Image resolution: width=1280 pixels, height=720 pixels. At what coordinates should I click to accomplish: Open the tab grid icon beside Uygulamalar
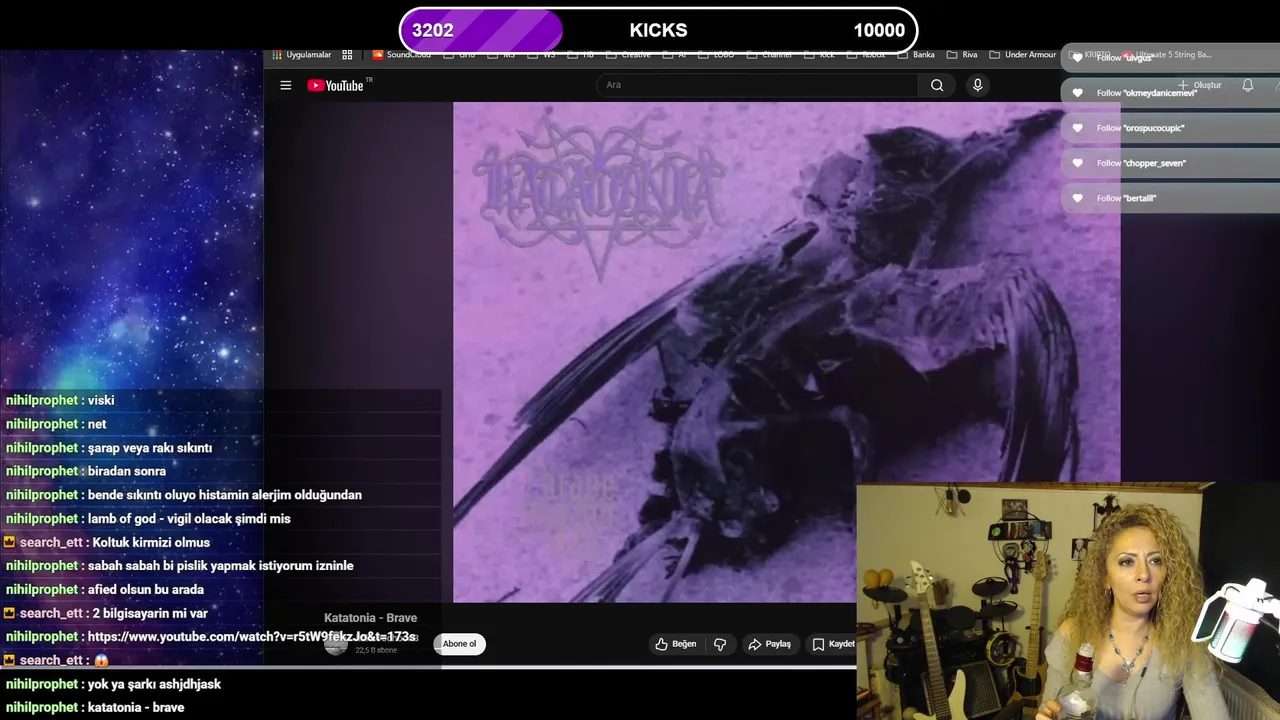point(347,55)
